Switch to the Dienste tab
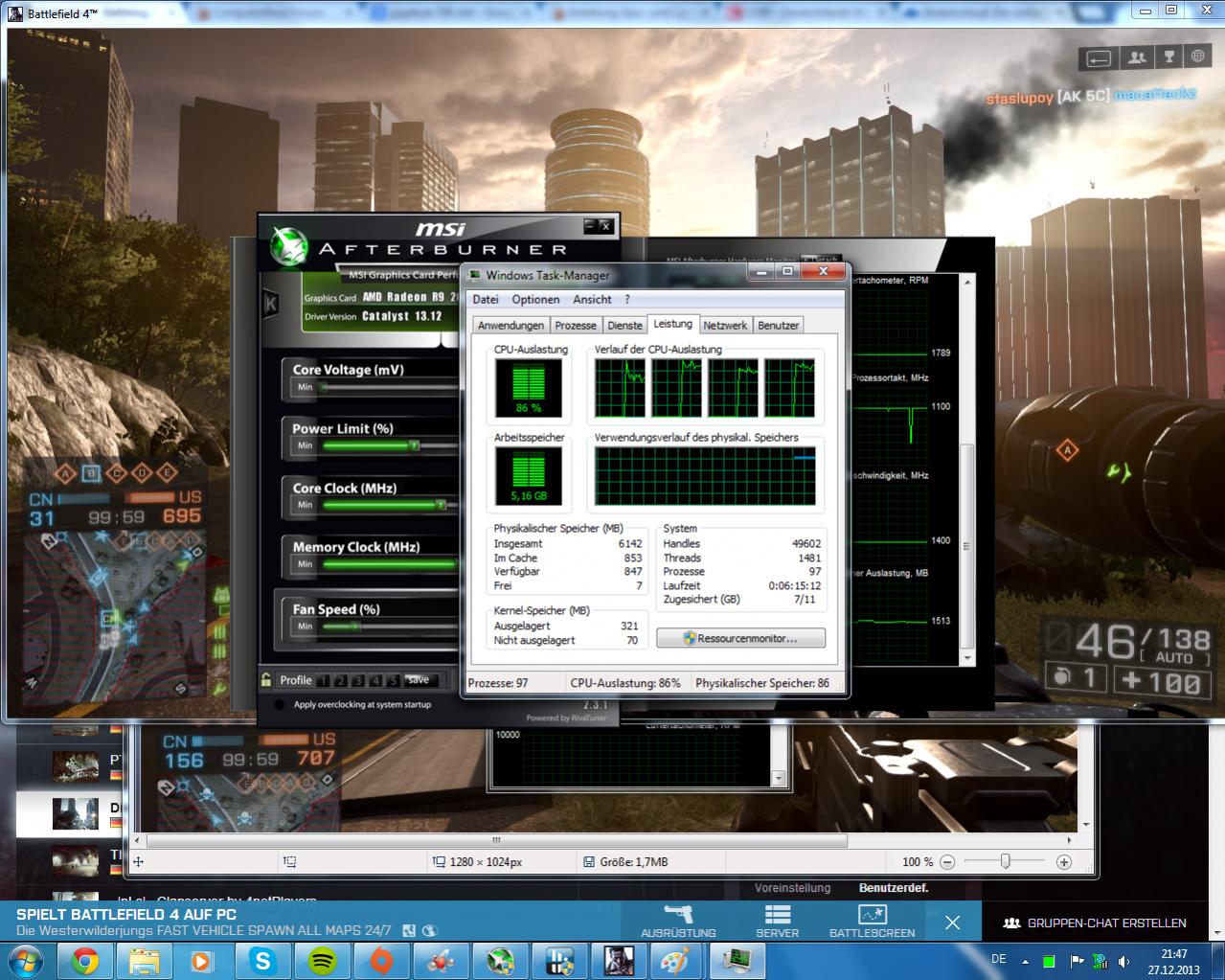Screen dimensions: 1225x980 [624, 326]
